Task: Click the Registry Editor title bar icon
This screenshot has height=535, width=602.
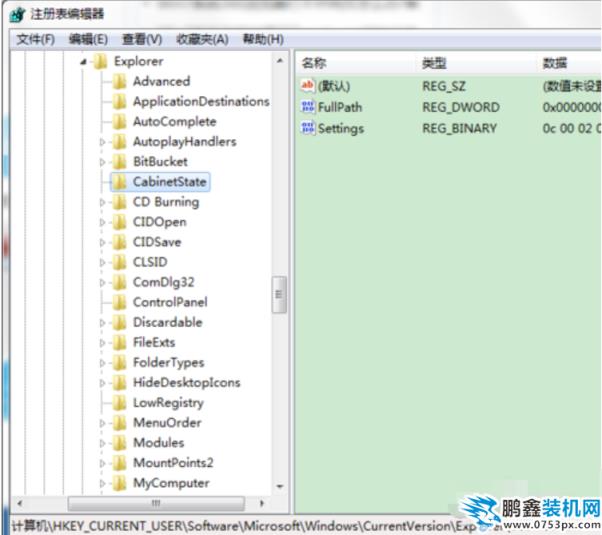Action: point(17,15)
